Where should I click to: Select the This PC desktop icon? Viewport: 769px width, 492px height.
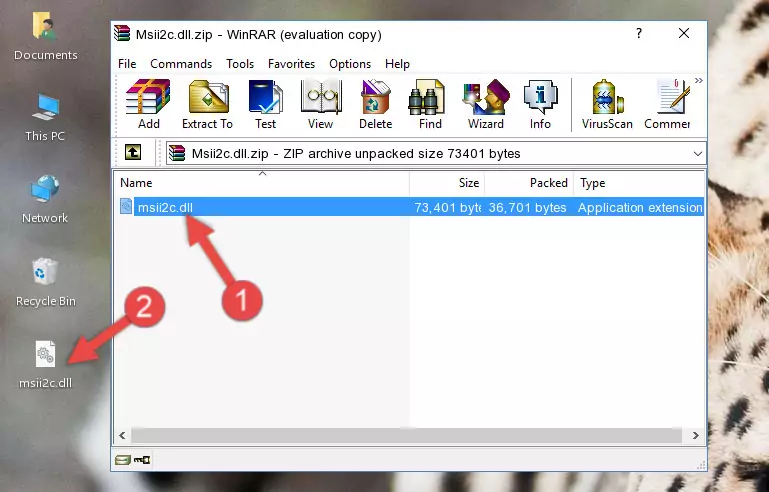pyautogui.click(x=45, y=118)
